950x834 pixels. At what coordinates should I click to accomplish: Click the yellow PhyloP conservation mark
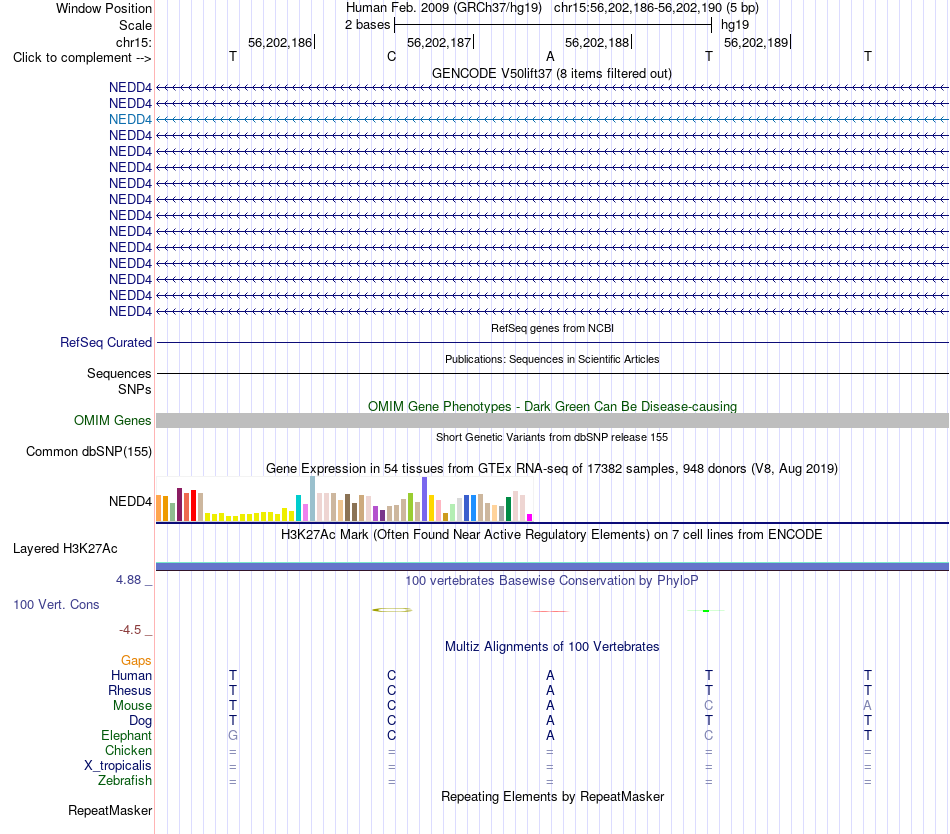point(392,610)
